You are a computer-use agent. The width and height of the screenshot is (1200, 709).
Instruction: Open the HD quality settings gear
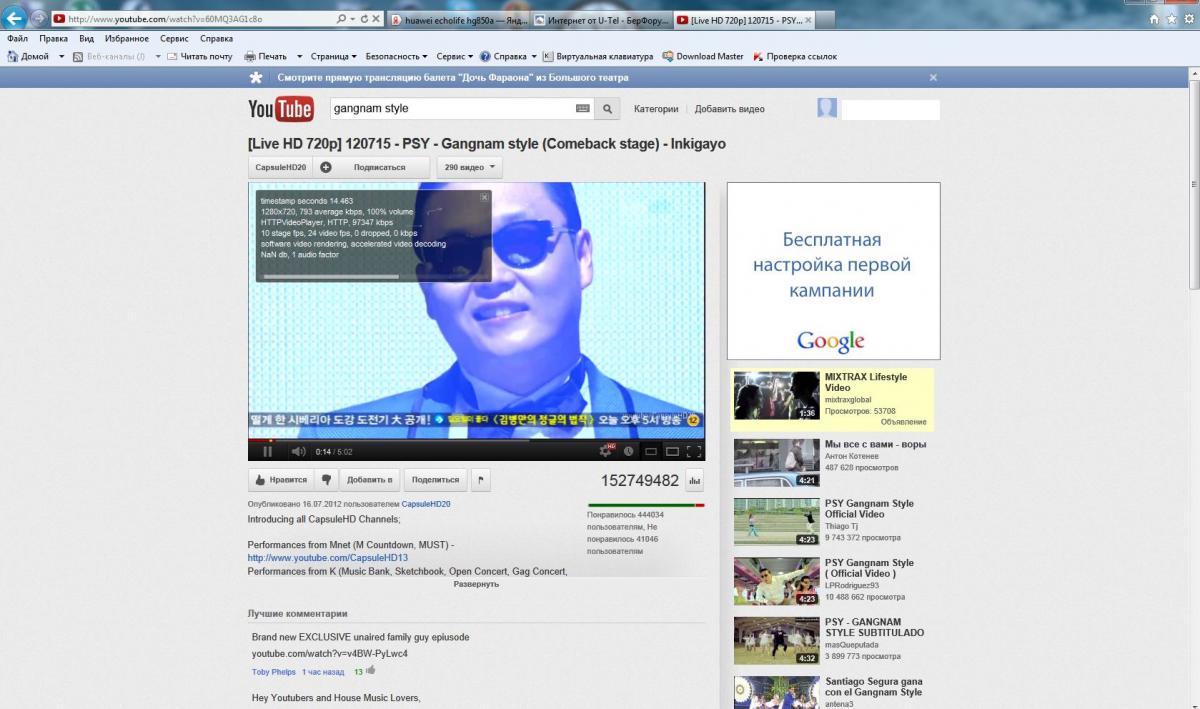tap(606, 452)
